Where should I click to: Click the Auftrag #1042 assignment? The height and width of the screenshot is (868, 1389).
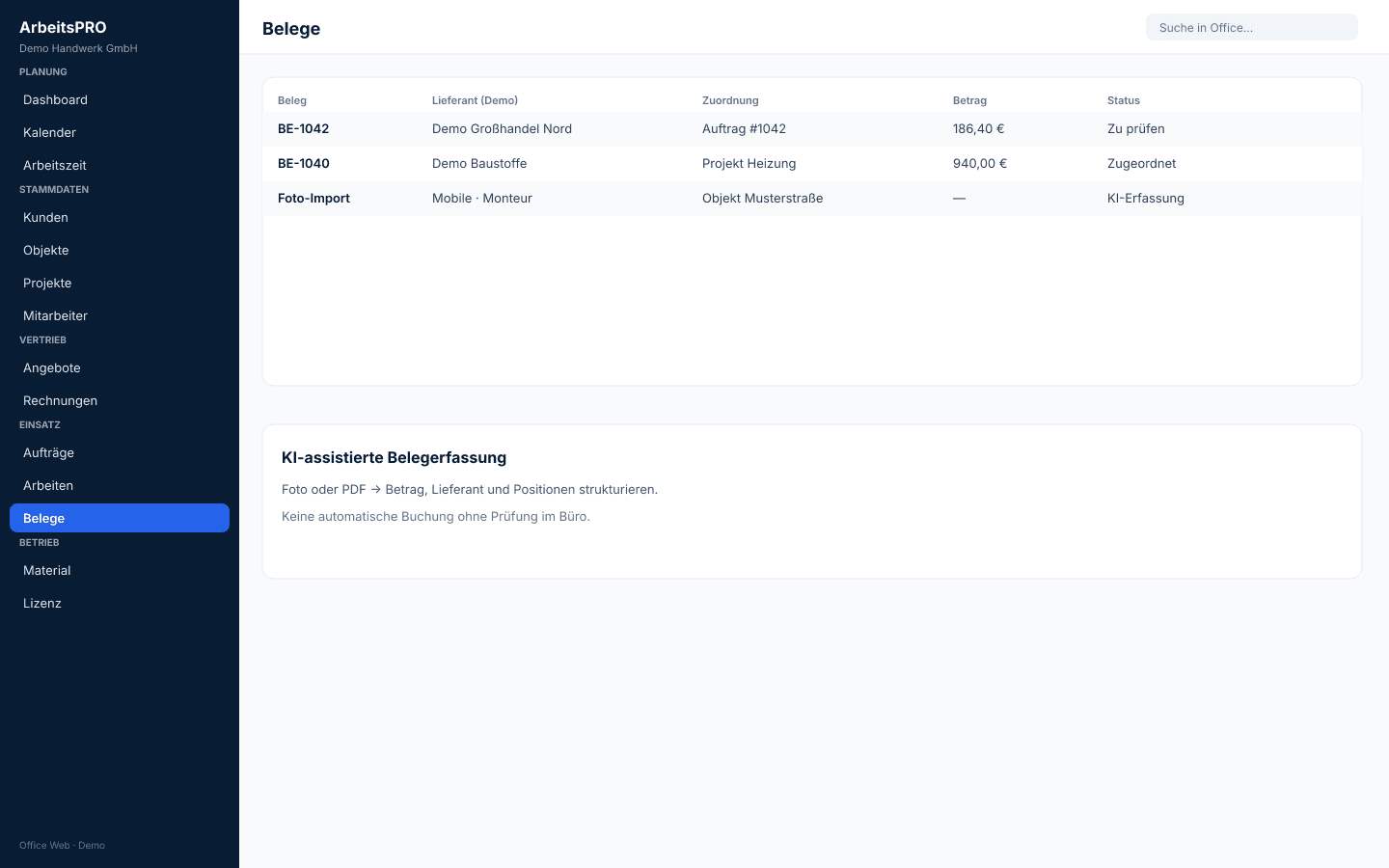point(744,129)
